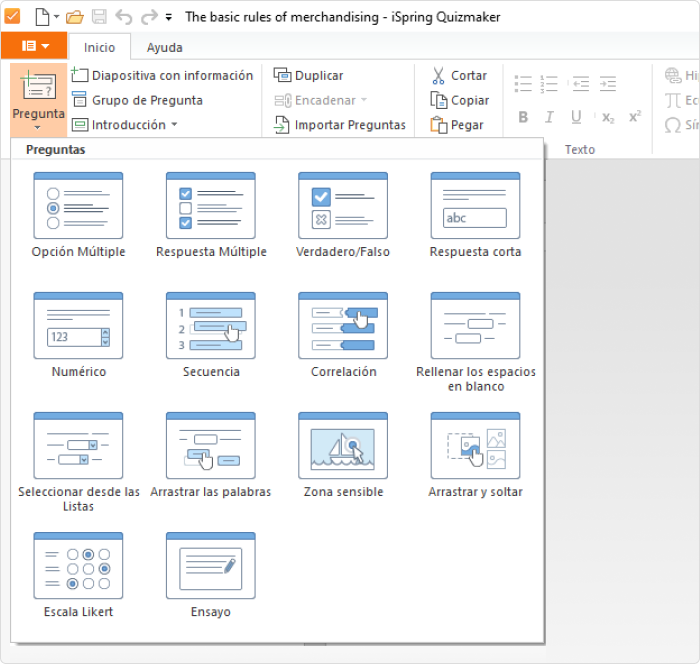Undo the last action
Image resolution: width=700 pixels, height=664 pixels.
(x=124, y=17)
